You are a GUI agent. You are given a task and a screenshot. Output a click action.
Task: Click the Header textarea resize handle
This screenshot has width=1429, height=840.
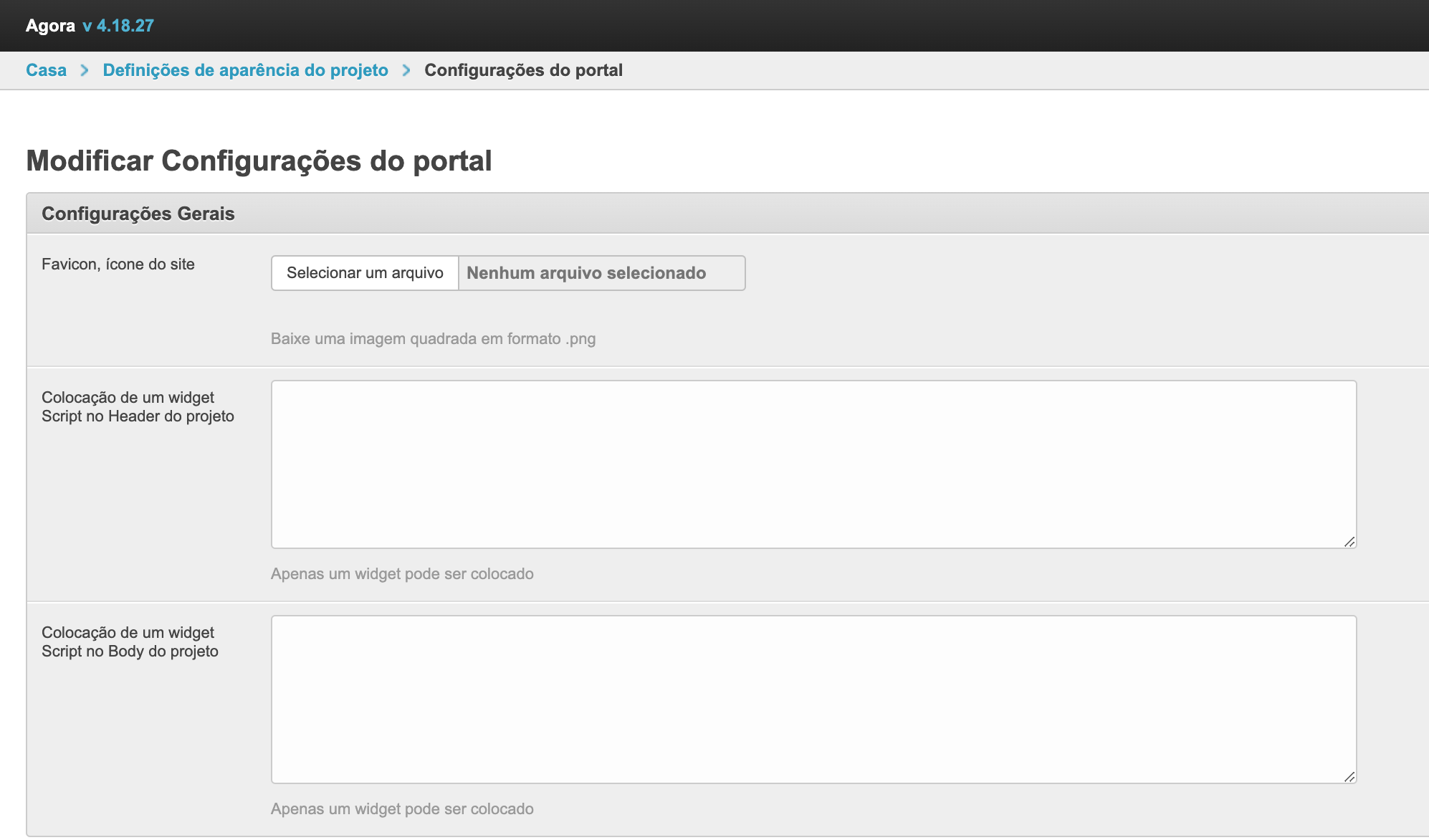pos(1349,542)
